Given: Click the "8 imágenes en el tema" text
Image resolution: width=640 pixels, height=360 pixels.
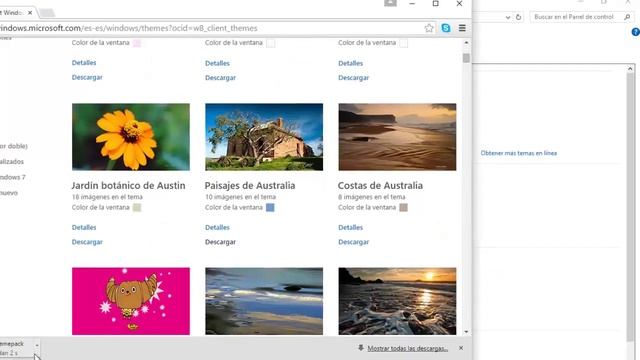Looking at the screenshot, I should pos(372,197).
